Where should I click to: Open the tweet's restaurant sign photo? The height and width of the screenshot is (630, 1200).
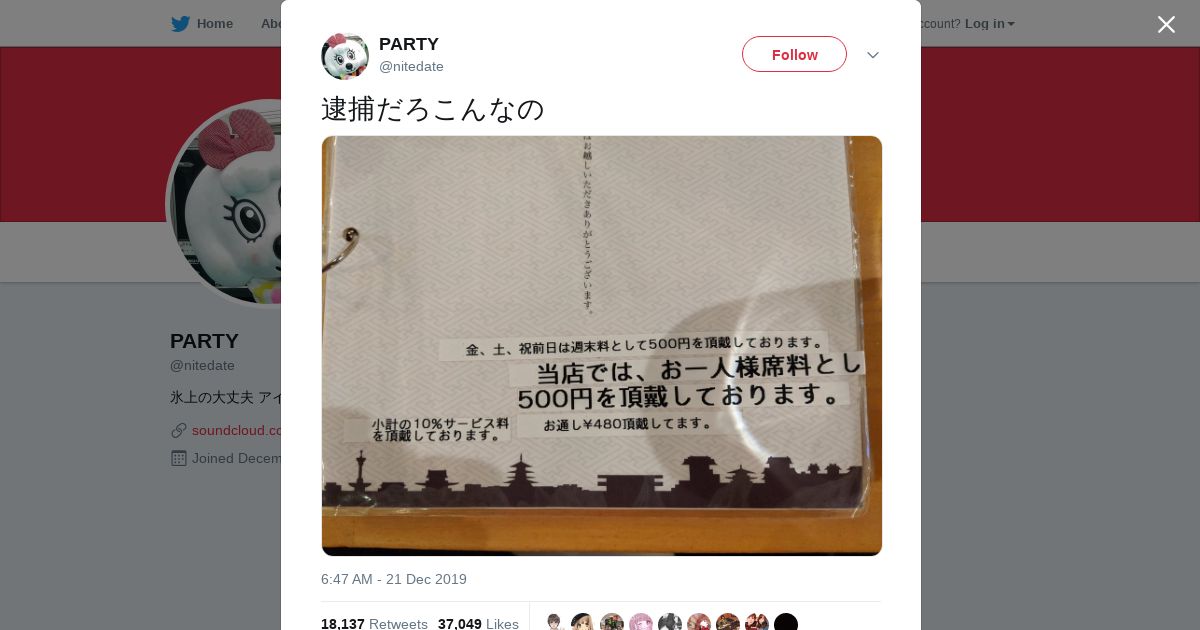pos(602,346)
